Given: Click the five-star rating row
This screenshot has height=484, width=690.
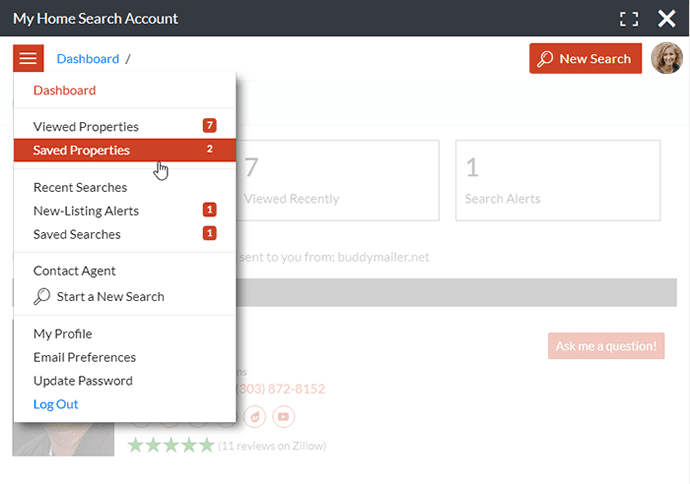Looking at the screenshot, I should 171,445.
